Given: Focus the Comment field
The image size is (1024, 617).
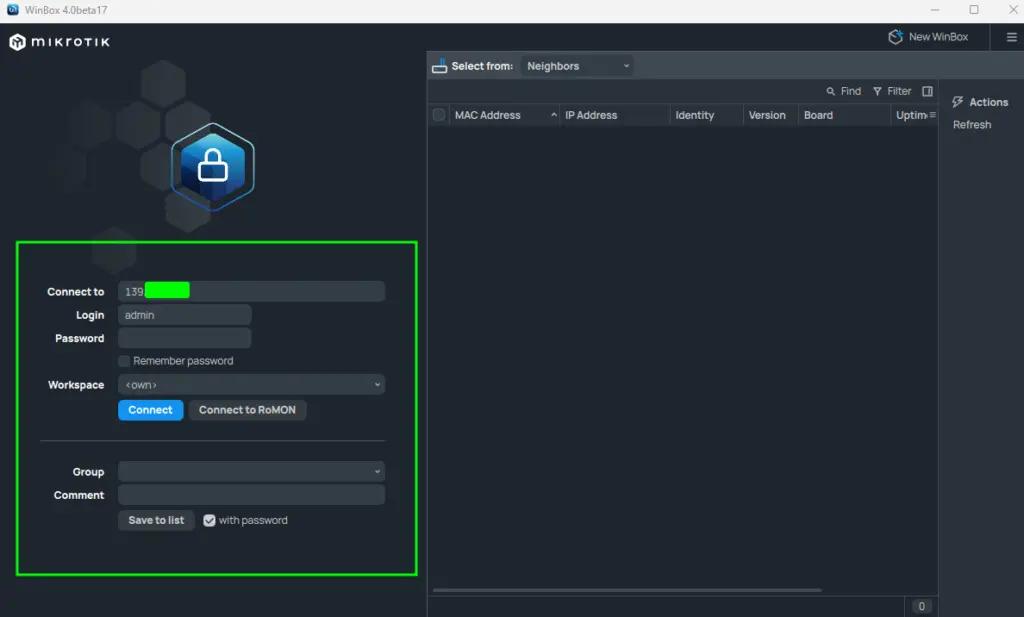Looking at the screenshot, I should click(x=251, y=495).
